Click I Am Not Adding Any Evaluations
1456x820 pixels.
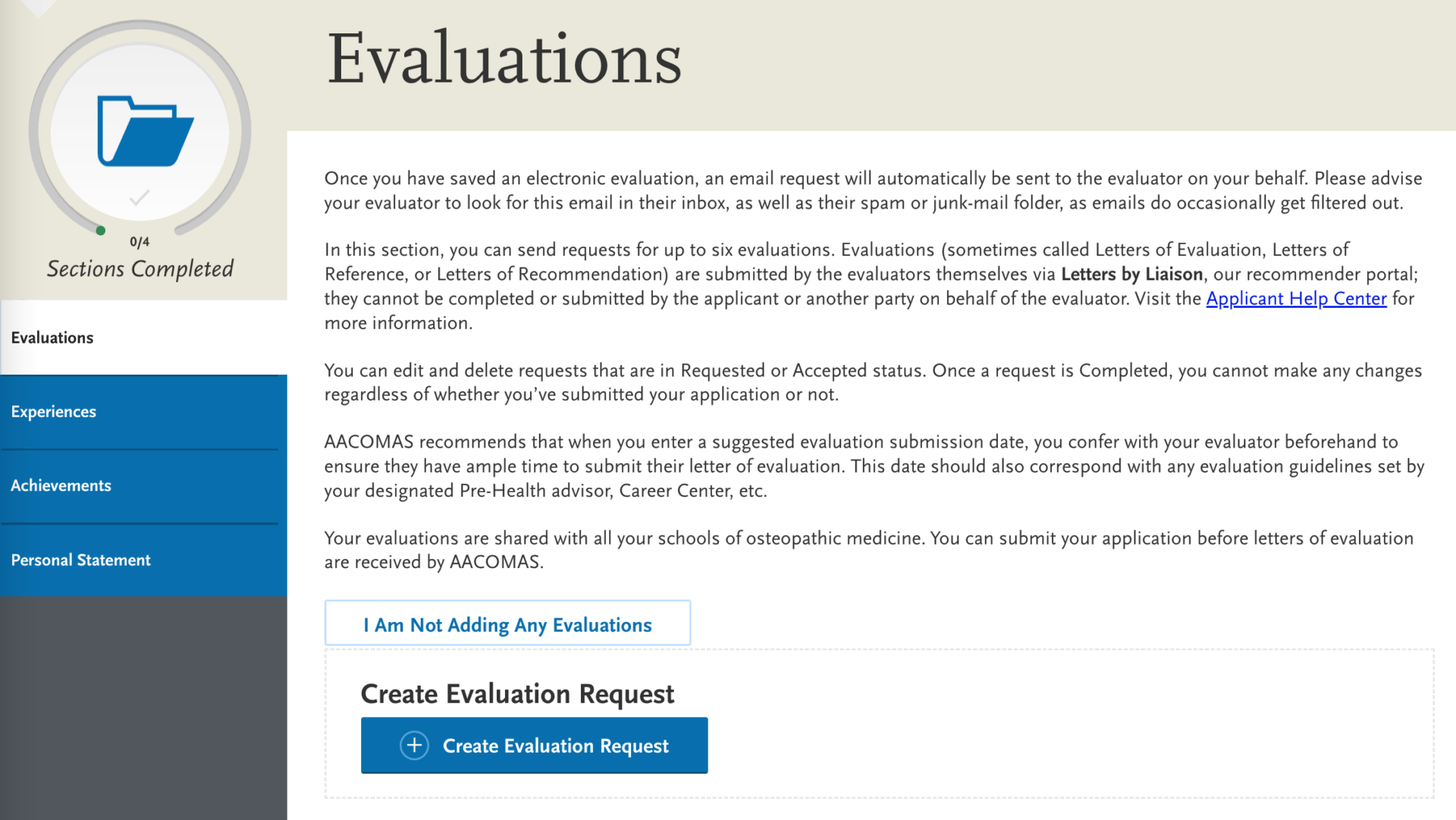507,624
